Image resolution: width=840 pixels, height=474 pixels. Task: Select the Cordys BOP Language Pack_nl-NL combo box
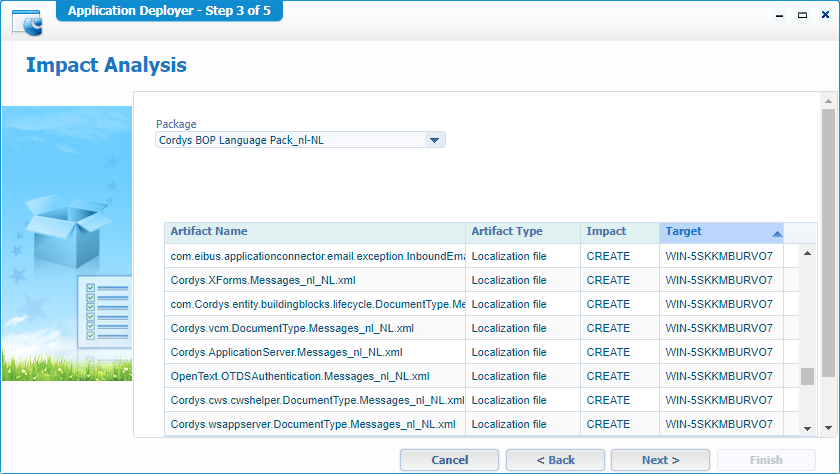coord(300,140)
